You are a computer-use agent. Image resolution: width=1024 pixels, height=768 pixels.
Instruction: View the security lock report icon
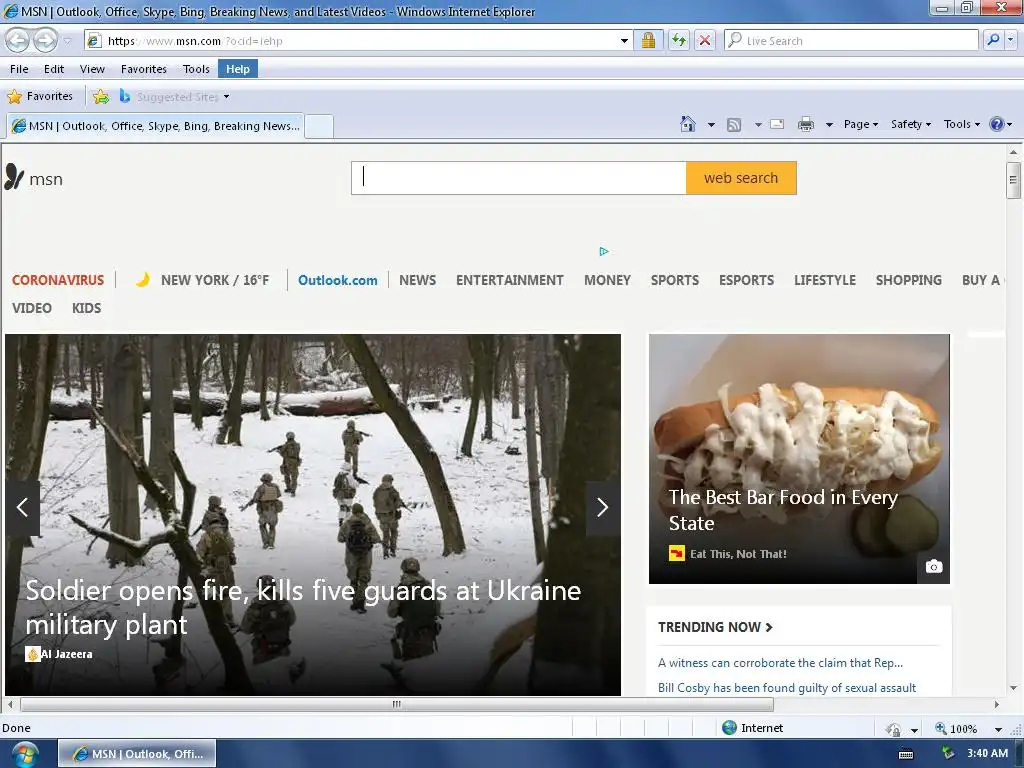coord(648,40)
